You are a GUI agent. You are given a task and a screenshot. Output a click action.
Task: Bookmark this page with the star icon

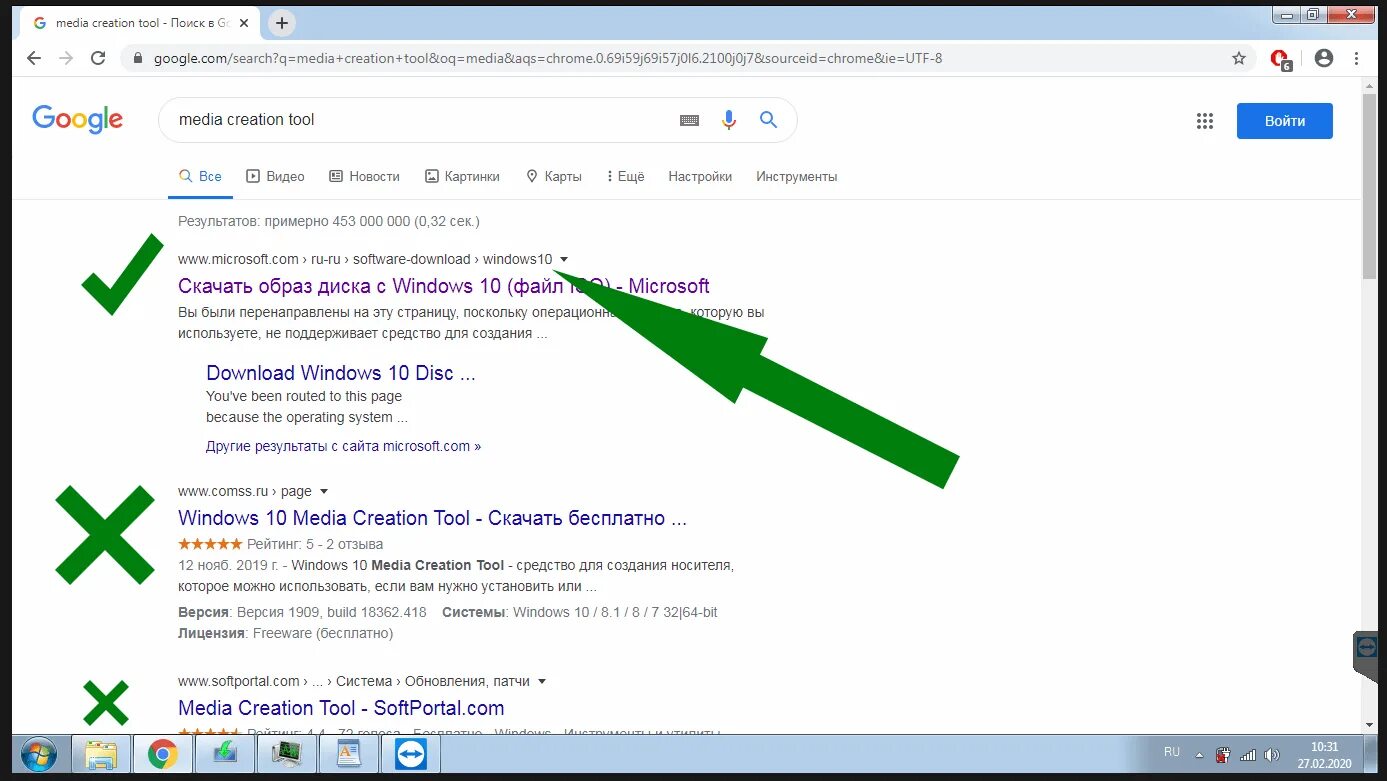[x=1239, y=58]
